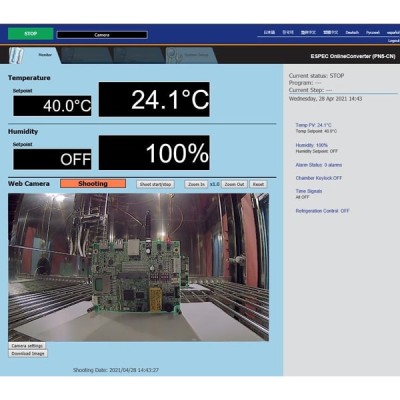This screenshot has height=400, width=400.
Task: Click the Camera title field
Action: [102, 35]
